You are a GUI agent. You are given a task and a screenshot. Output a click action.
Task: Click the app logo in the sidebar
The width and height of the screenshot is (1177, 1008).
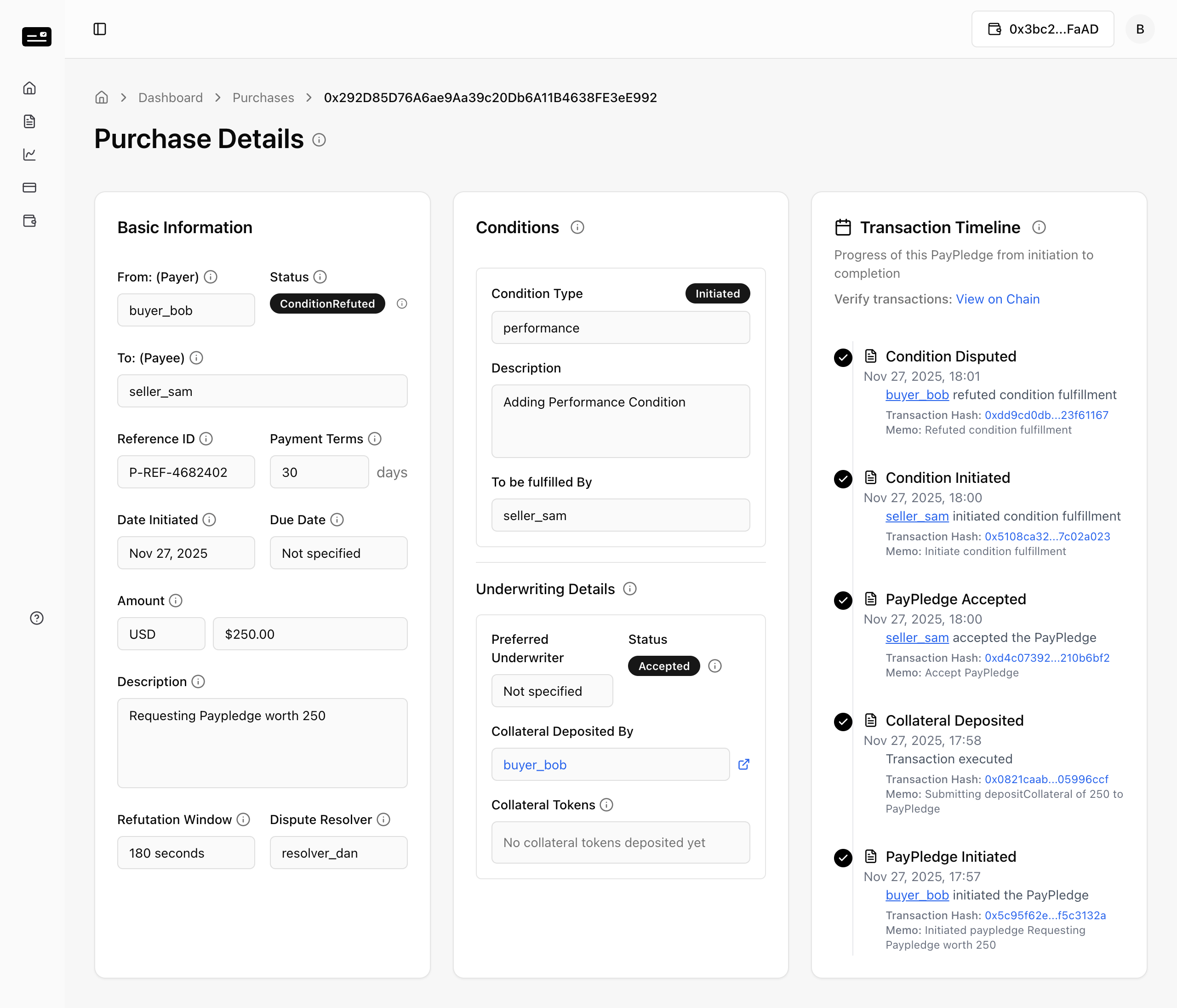coord(37,37)
